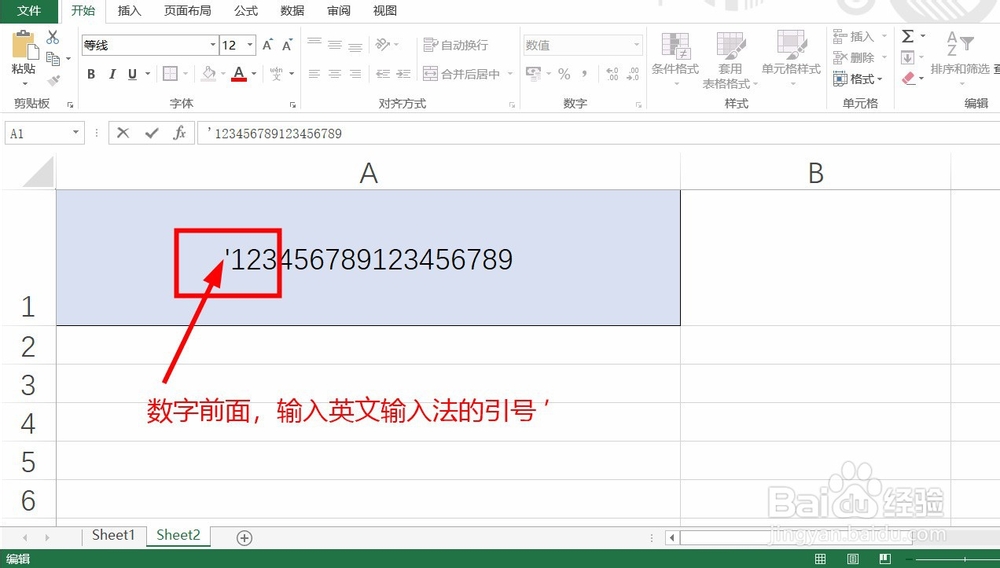Viewport: 1000px width, 568px height.
Task: Switch to the Page Layout (页面布局) tab
Action: [x=188, y=11]
